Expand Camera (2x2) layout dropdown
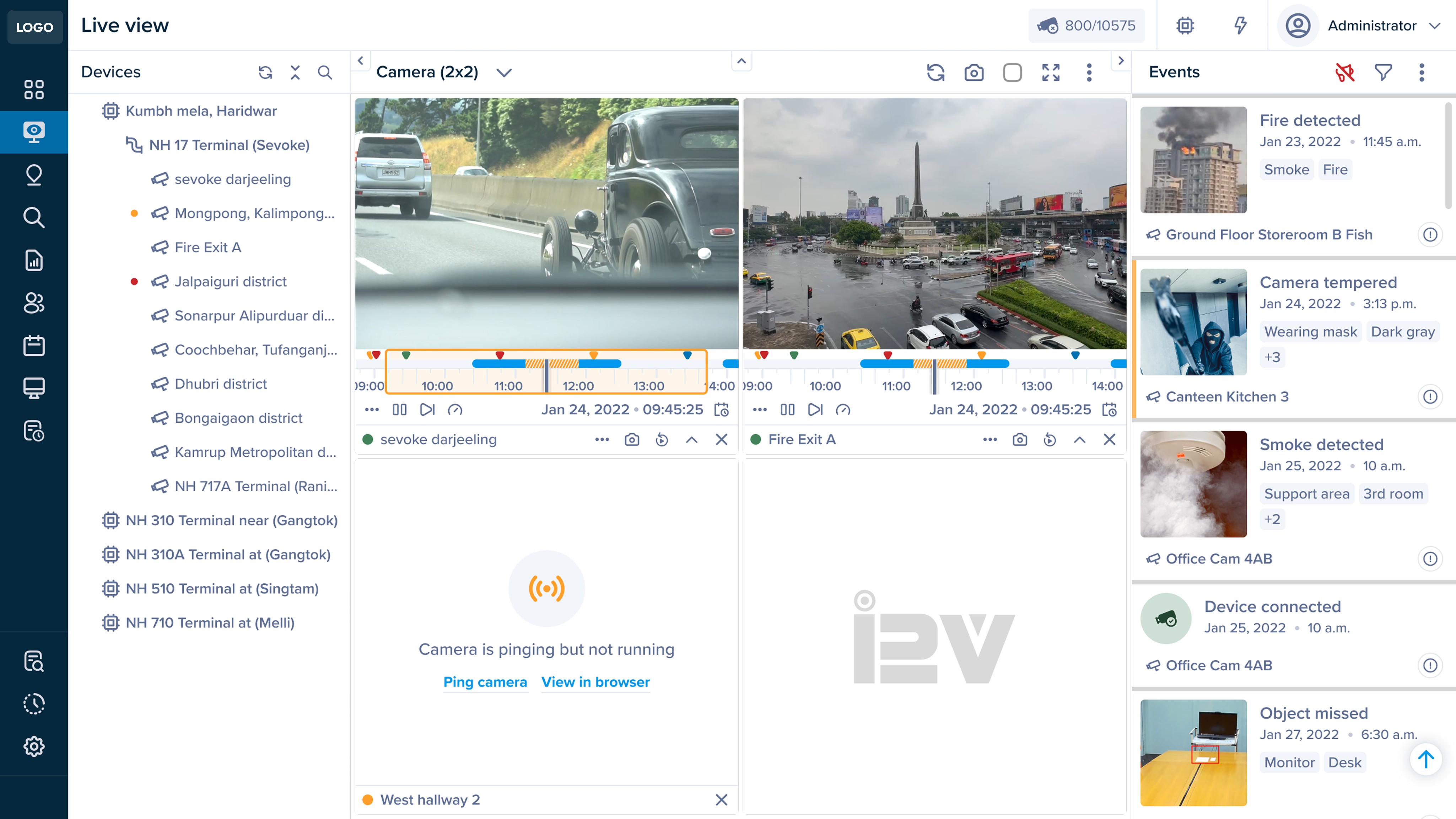Screen dimensions: 1456x819 click(x=503, y=73)
